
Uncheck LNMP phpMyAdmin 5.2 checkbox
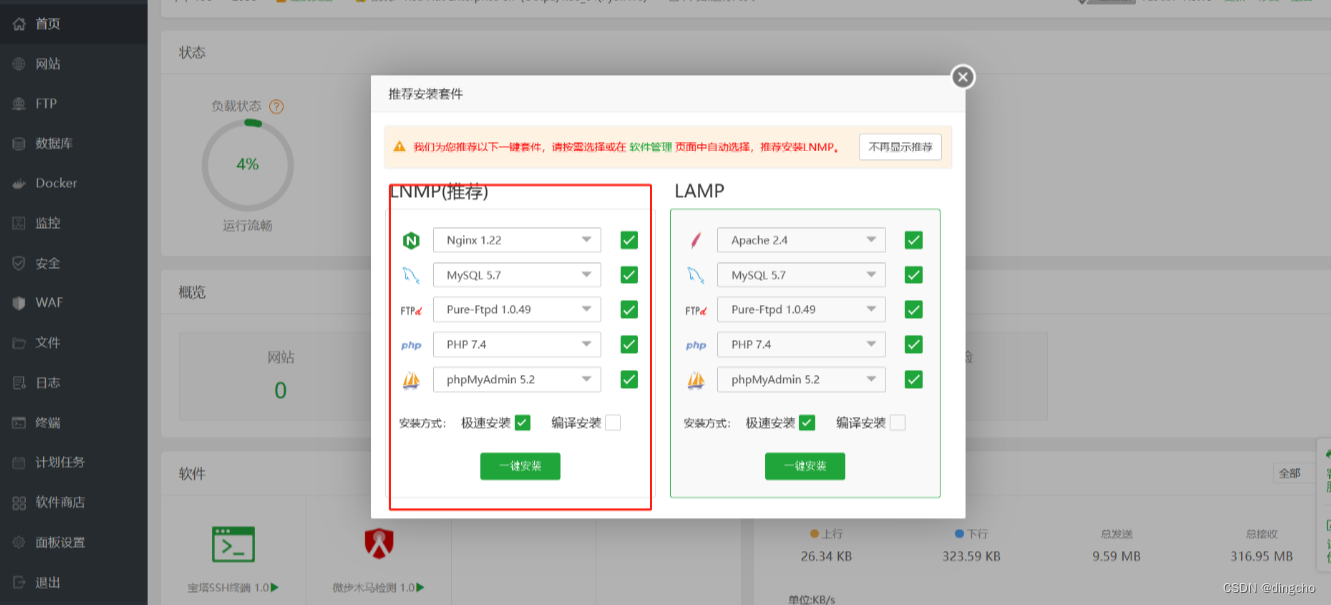(x=629, y=380)
